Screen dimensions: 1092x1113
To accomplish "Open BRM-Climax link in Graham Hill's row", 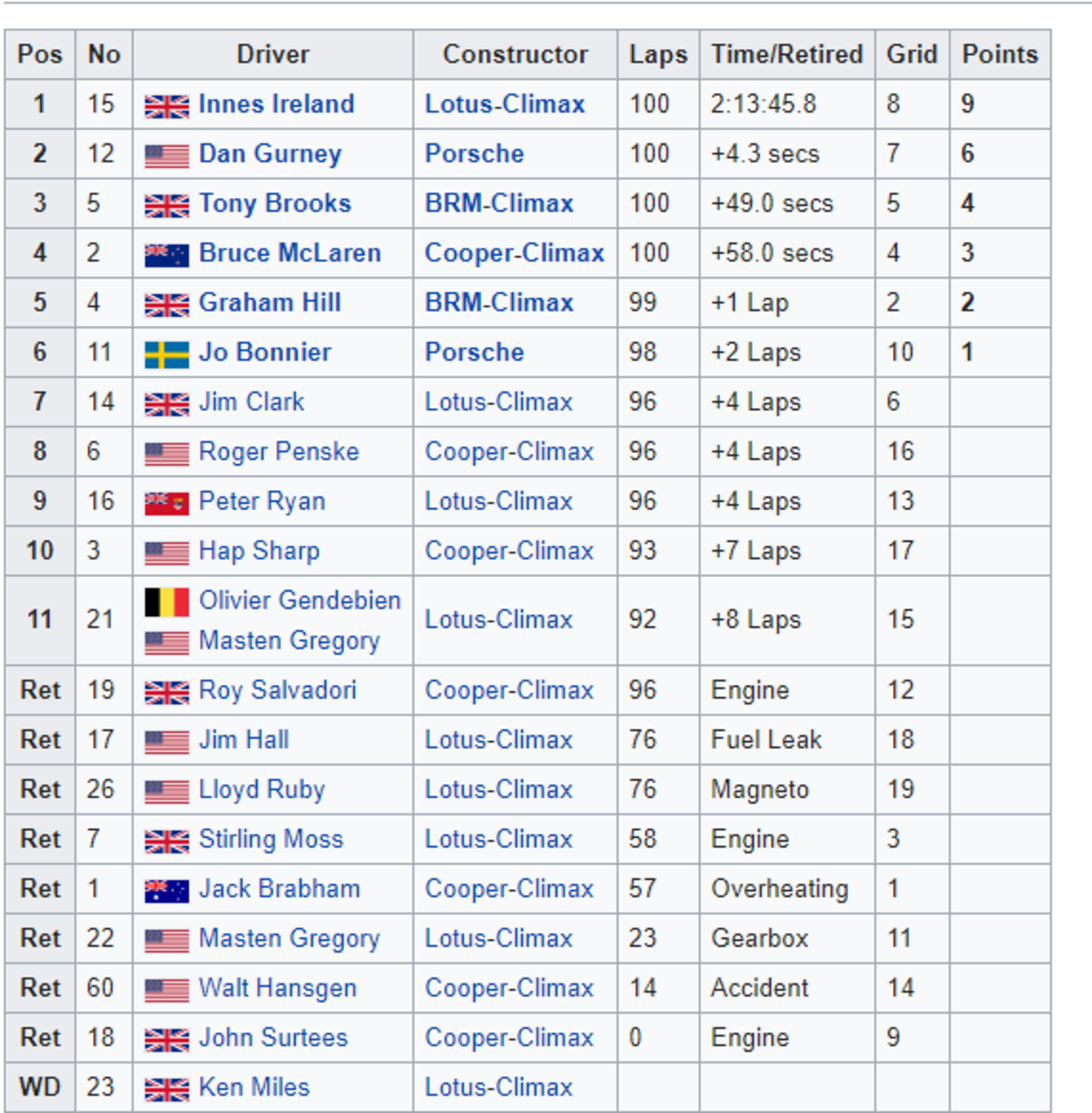I will coord(499,302).
